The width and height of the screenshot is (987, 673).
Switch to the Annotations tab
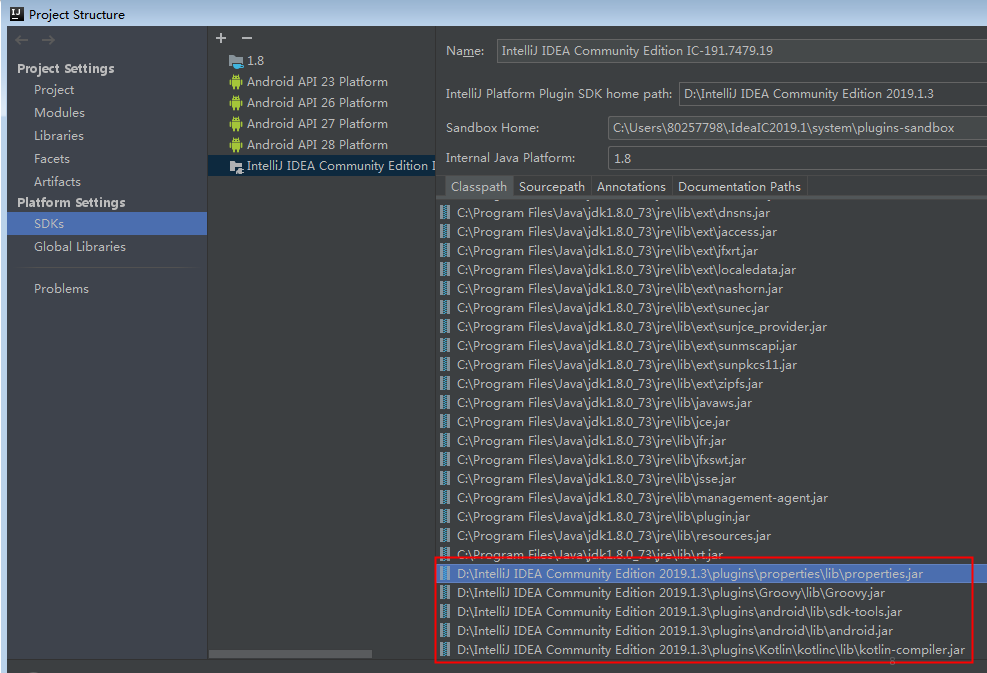(631, 187)
